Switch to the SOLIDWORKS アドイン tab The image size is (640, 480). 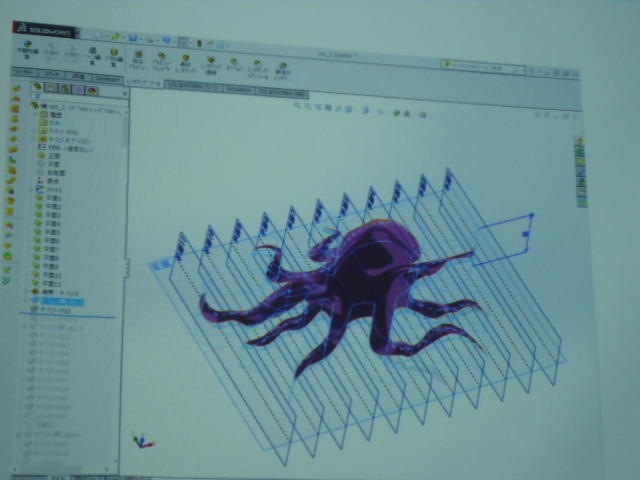coord(193,86)
